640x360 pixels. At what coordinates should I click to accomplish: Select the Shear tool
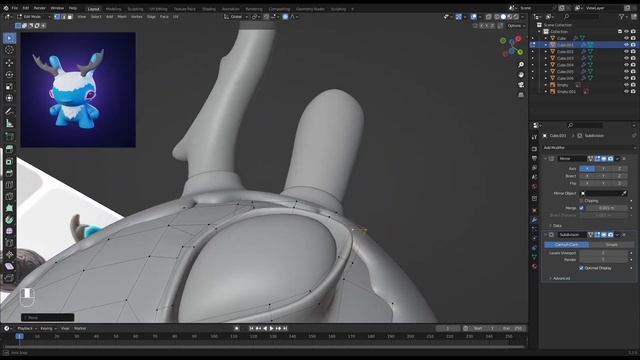[9, 266]
